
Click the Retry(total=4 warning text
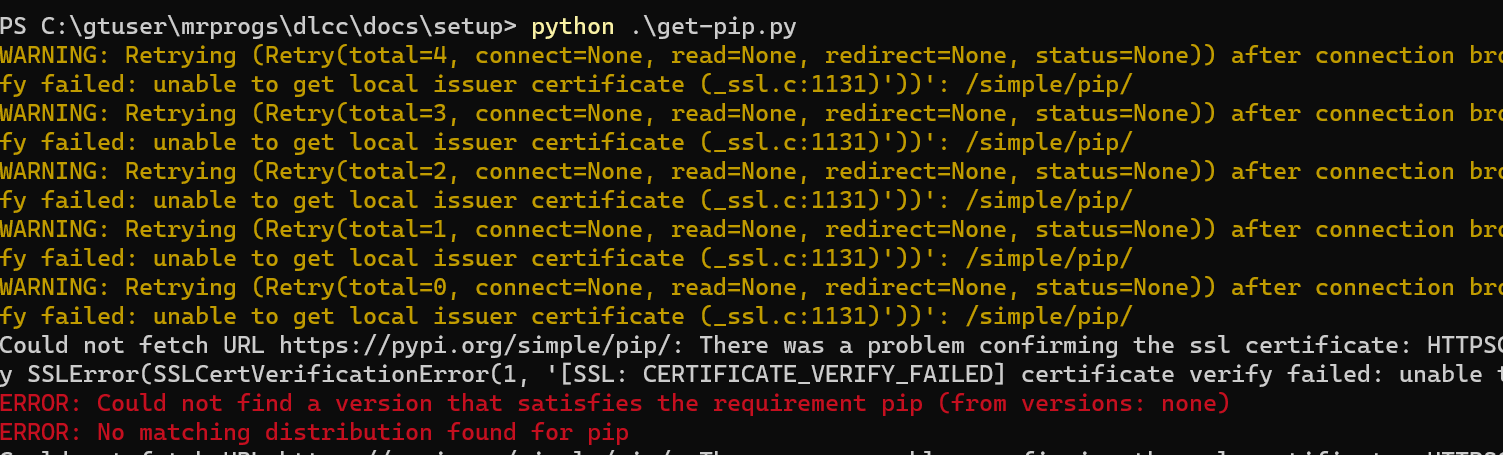[x=358, y=55]
